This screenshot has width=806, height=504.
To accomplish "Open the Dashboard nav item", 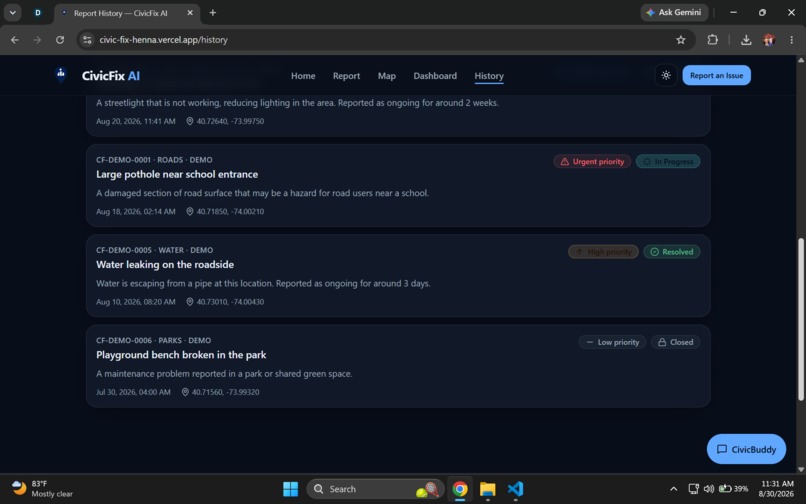I will coord(435,76).
